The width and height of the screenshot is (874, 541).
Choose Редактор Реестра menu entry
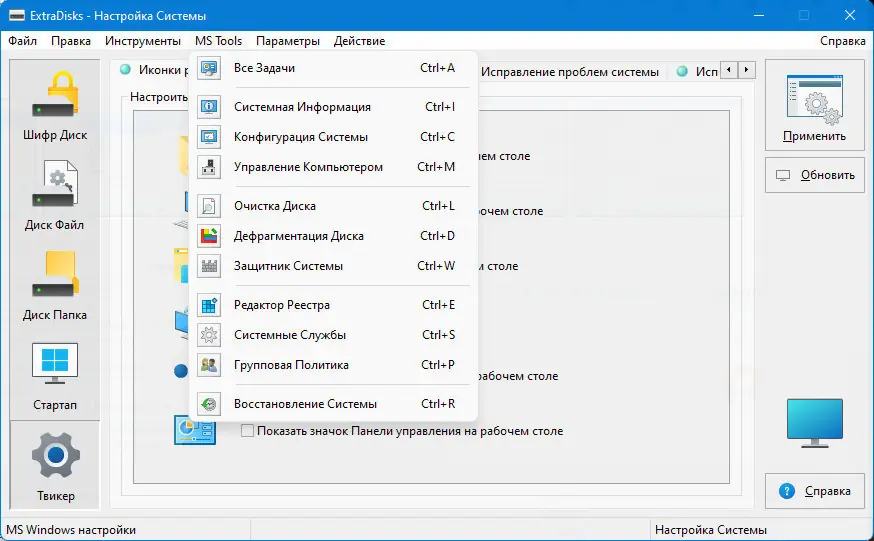point(333,305)
